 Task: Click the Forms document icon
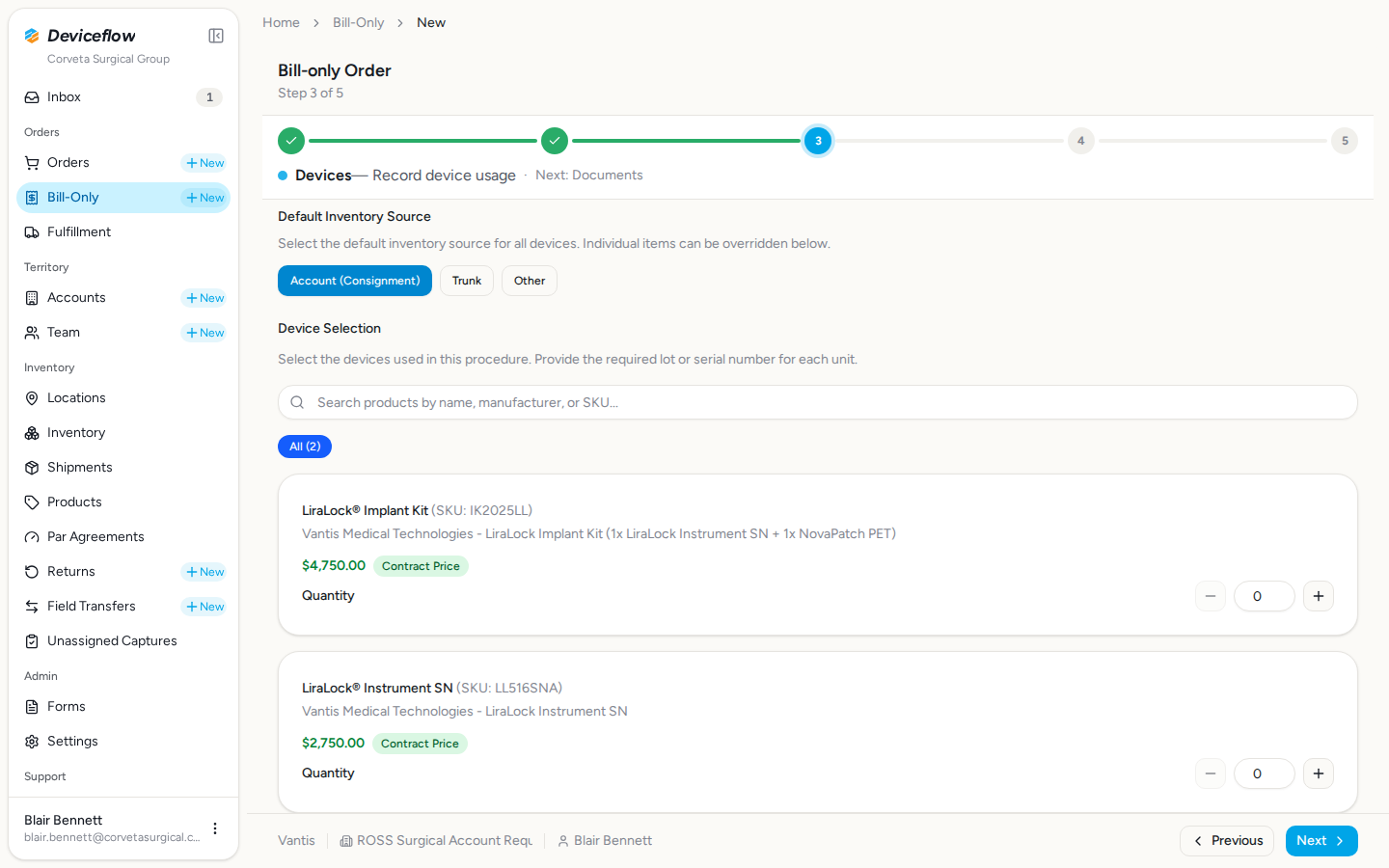coord(32,707)
